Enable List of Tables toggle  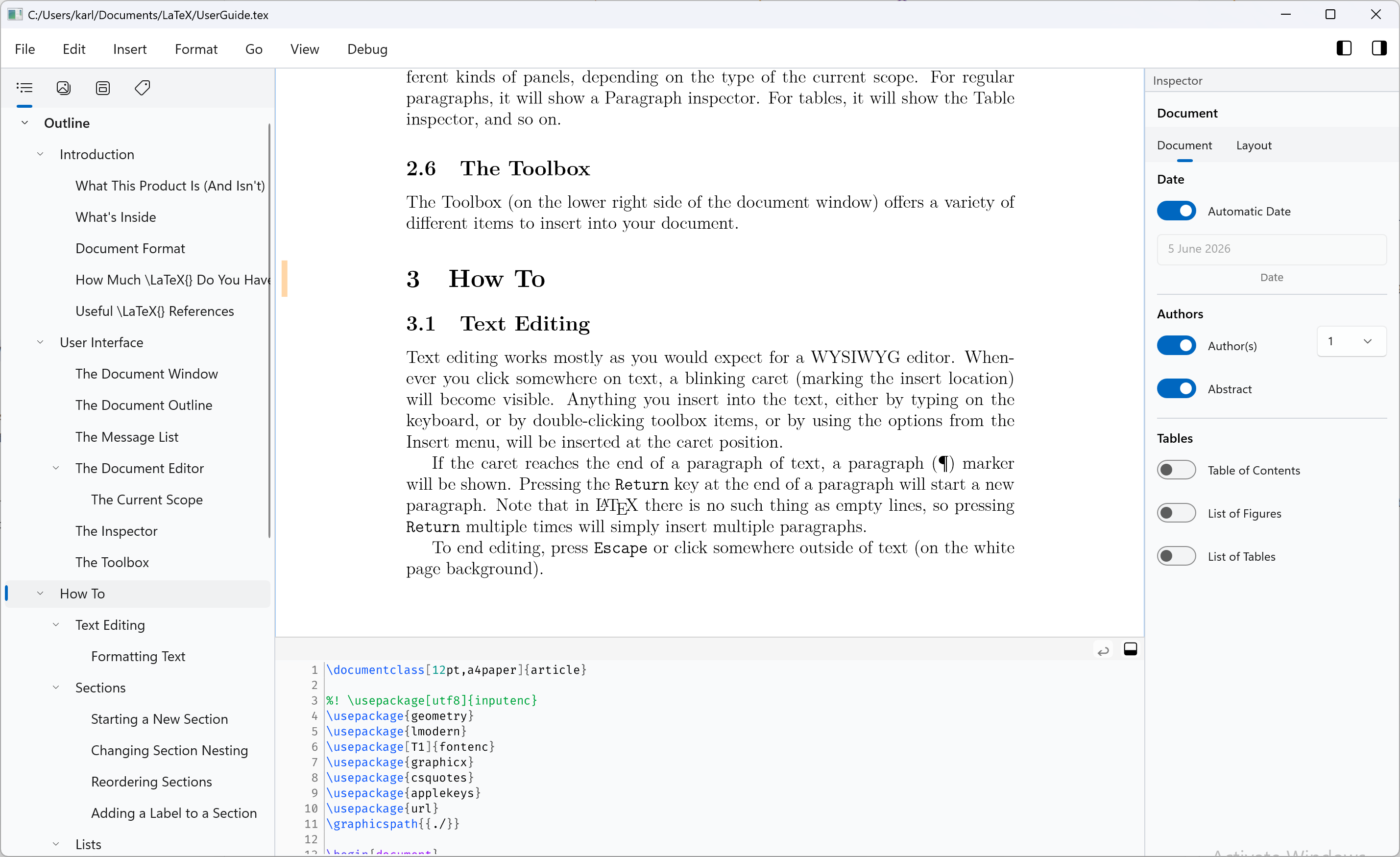(1176, 556)
